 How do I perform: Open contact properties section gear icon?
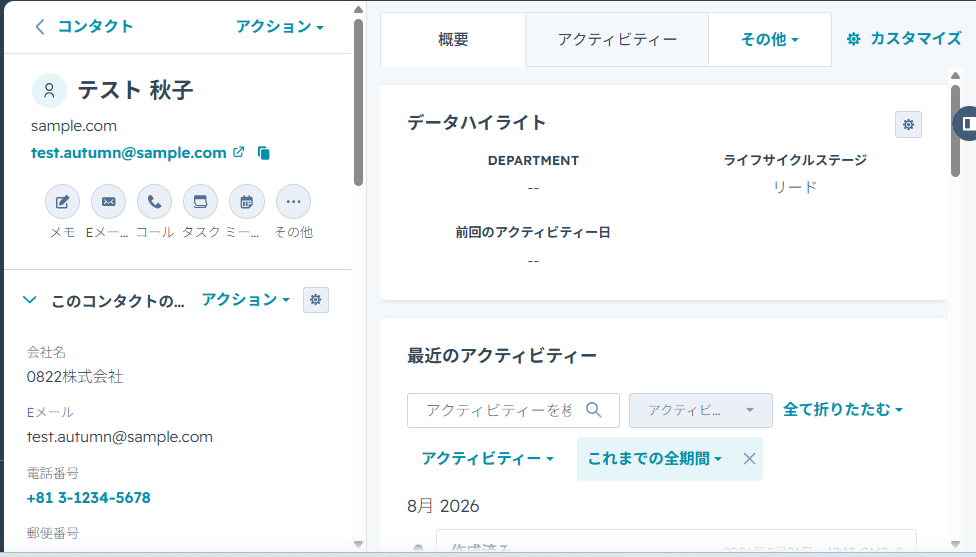[x=316, y=300]
